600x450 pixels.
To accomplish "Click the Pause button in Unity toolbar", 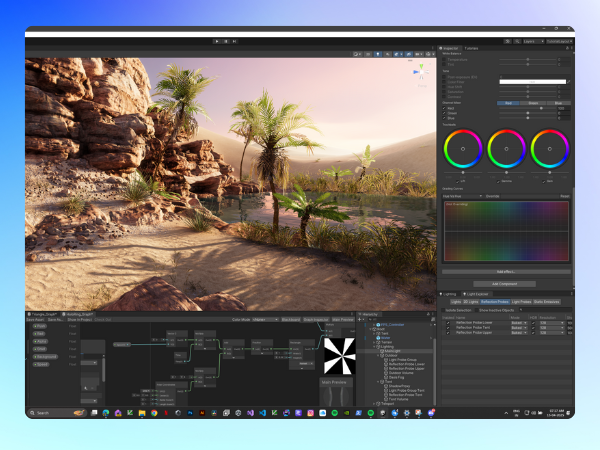I will click(226, 41).
